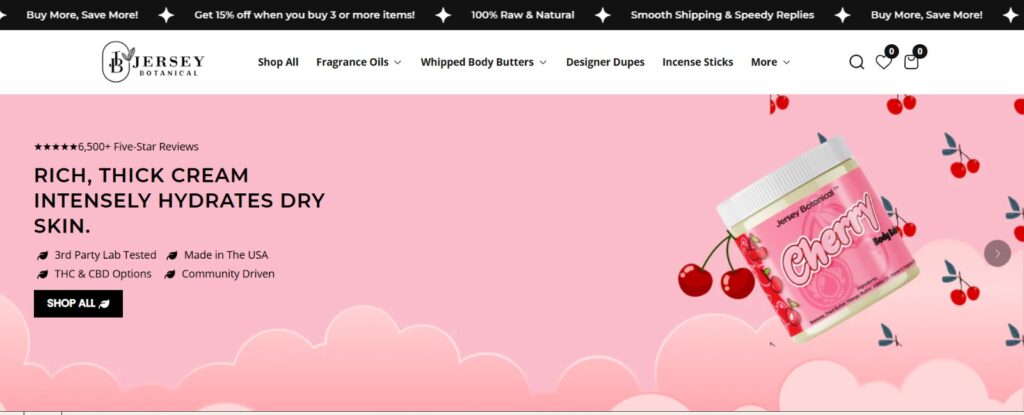Click the leaf icon beside THC & CBD Options

(x=42, y=274)
